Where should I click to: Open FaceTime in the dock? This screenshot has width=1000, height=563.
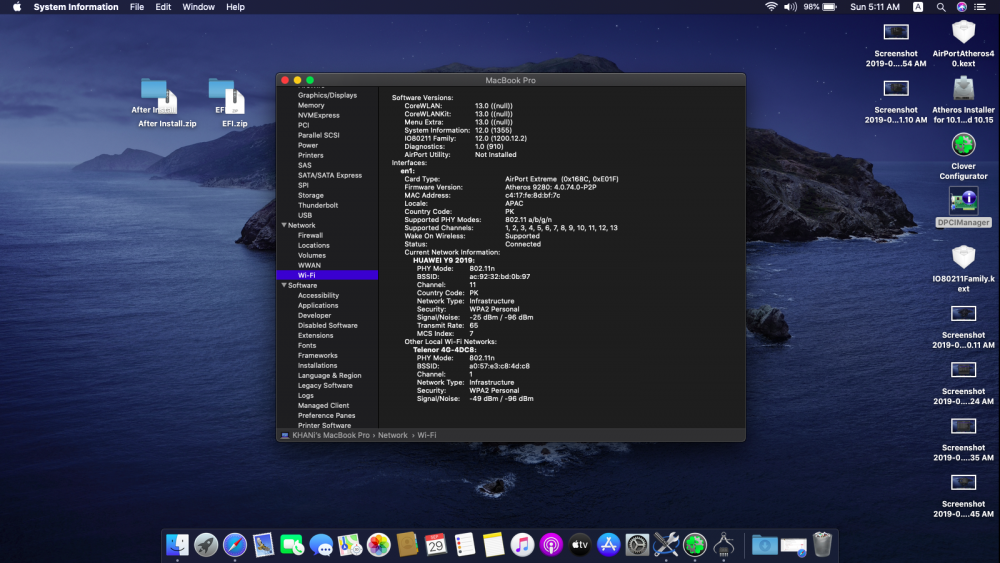(292, 545)
